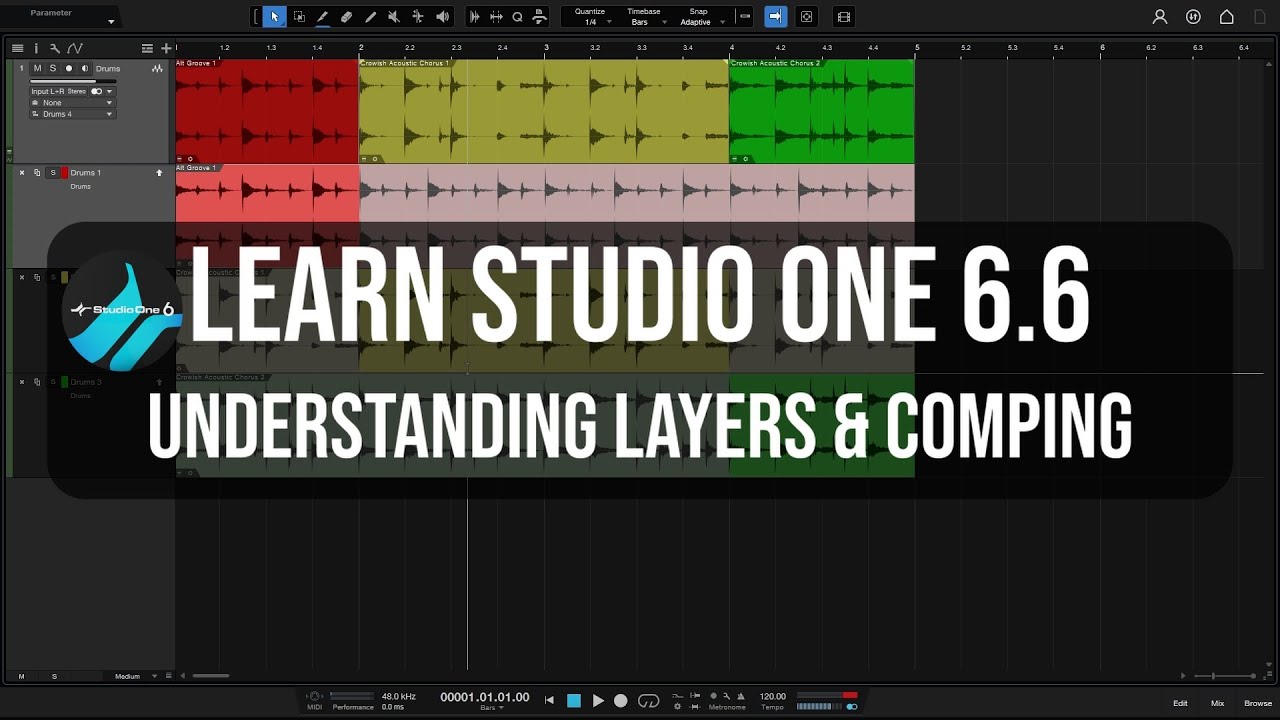Click timeline ruler at bar 3
This screenshot has width=1280, height=720.
tap(546, 47)
